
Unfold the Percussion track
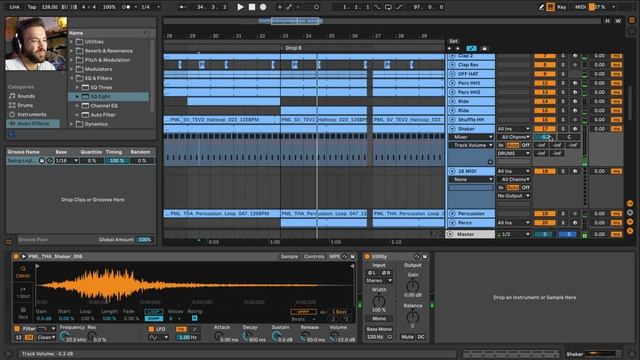(x=452, y=213)
